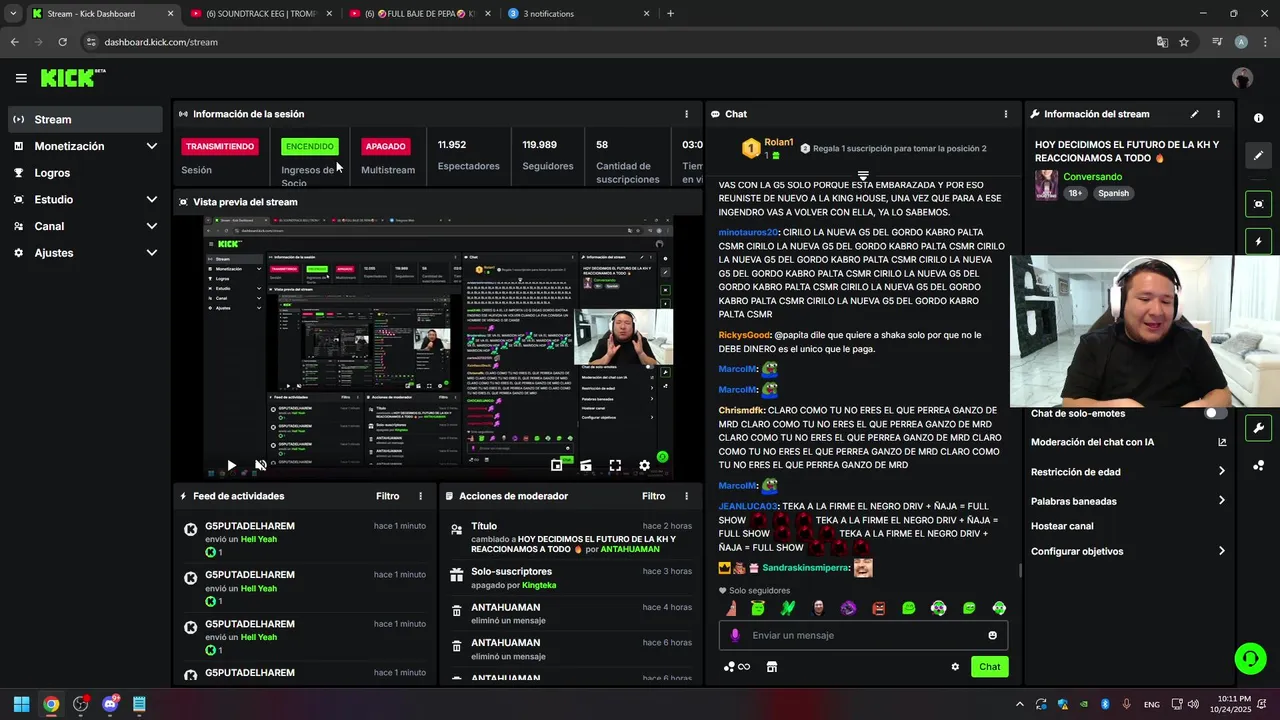
Task: Select the purple monster emote
Action: [848, 608]
